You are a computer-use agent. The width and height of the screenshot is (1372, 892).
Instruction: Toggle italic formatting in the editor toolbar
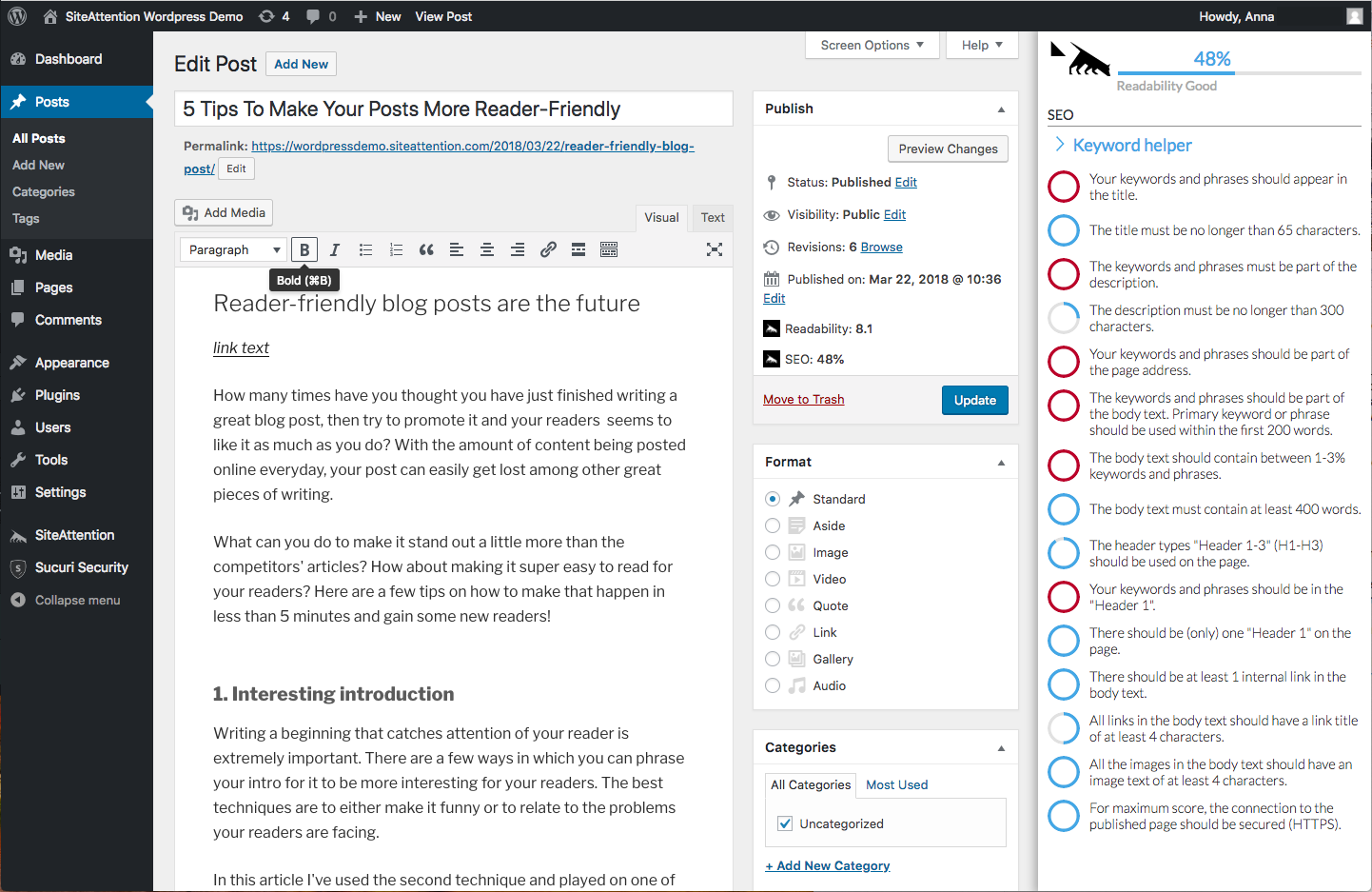coord(334,249)
